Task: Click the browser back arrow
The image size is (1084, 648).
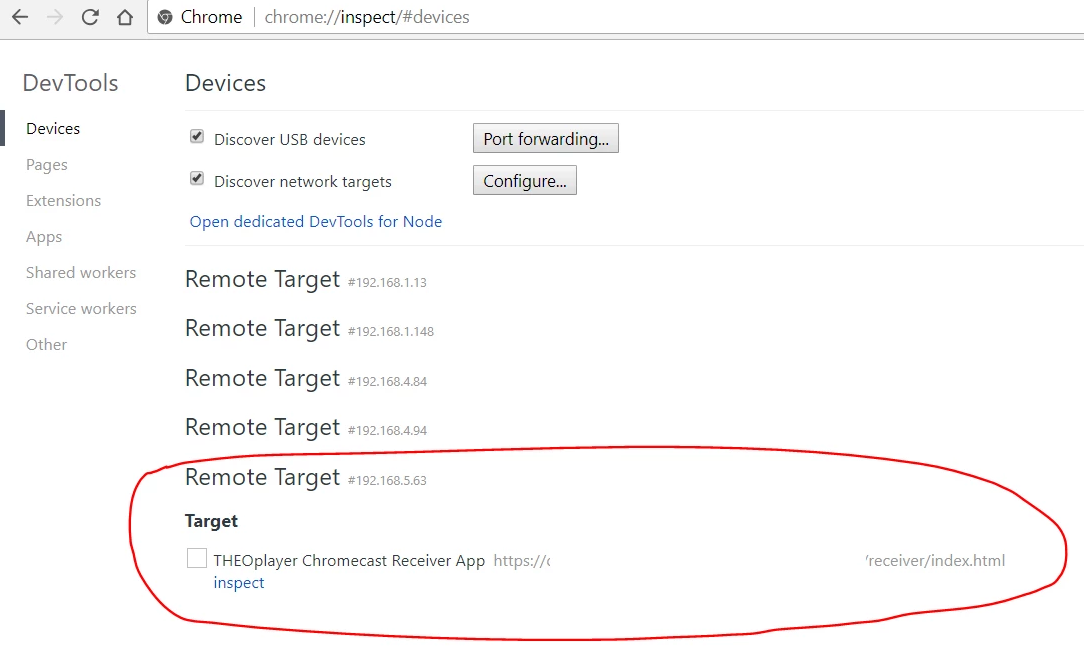Action: (x=20, y=17)
